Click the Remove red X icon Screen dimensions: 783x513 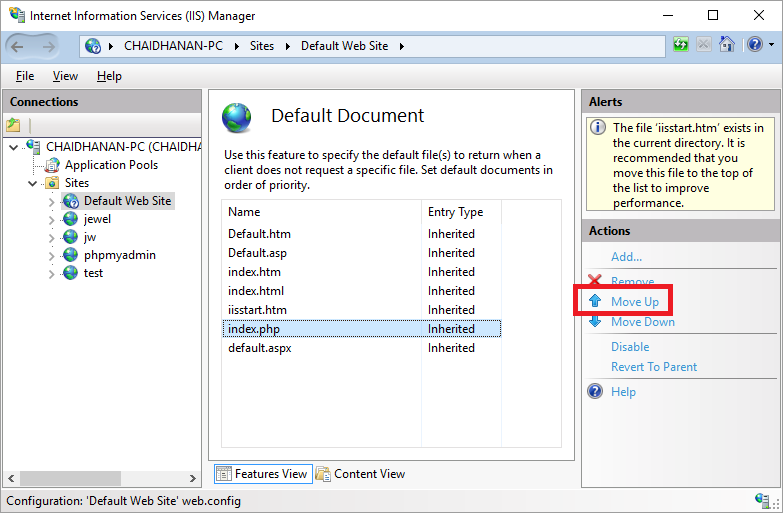point(595,279)
